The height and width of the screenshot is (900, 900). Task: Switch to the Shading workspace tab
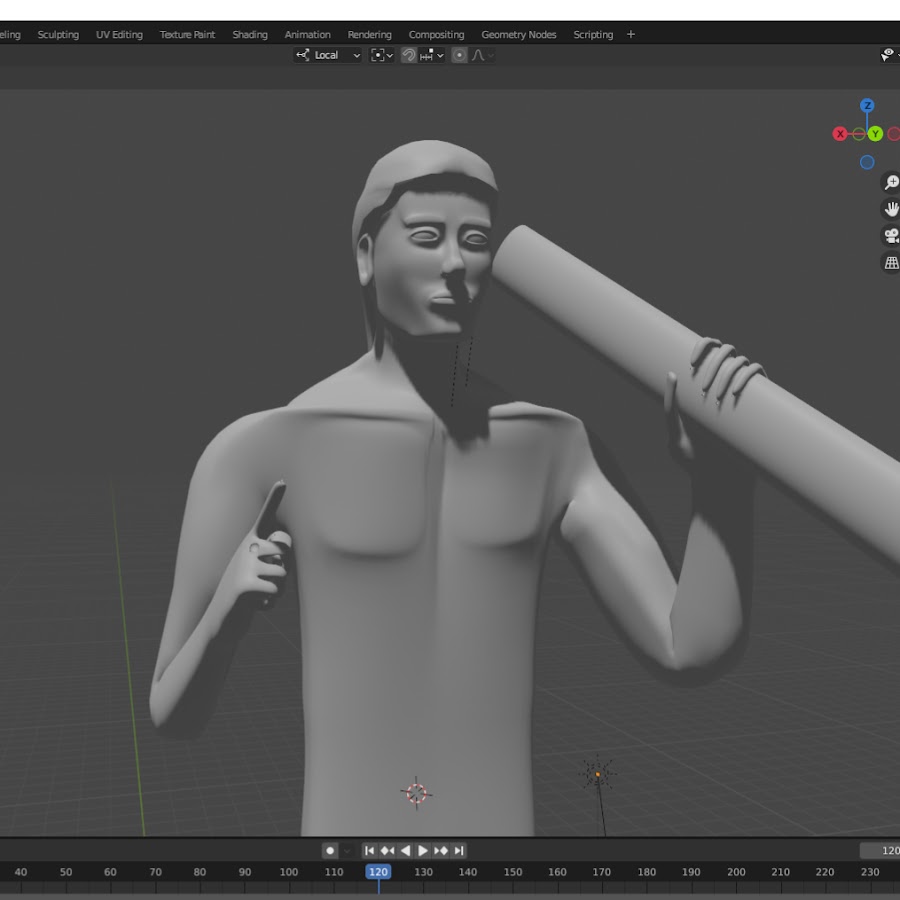point(250,34)
